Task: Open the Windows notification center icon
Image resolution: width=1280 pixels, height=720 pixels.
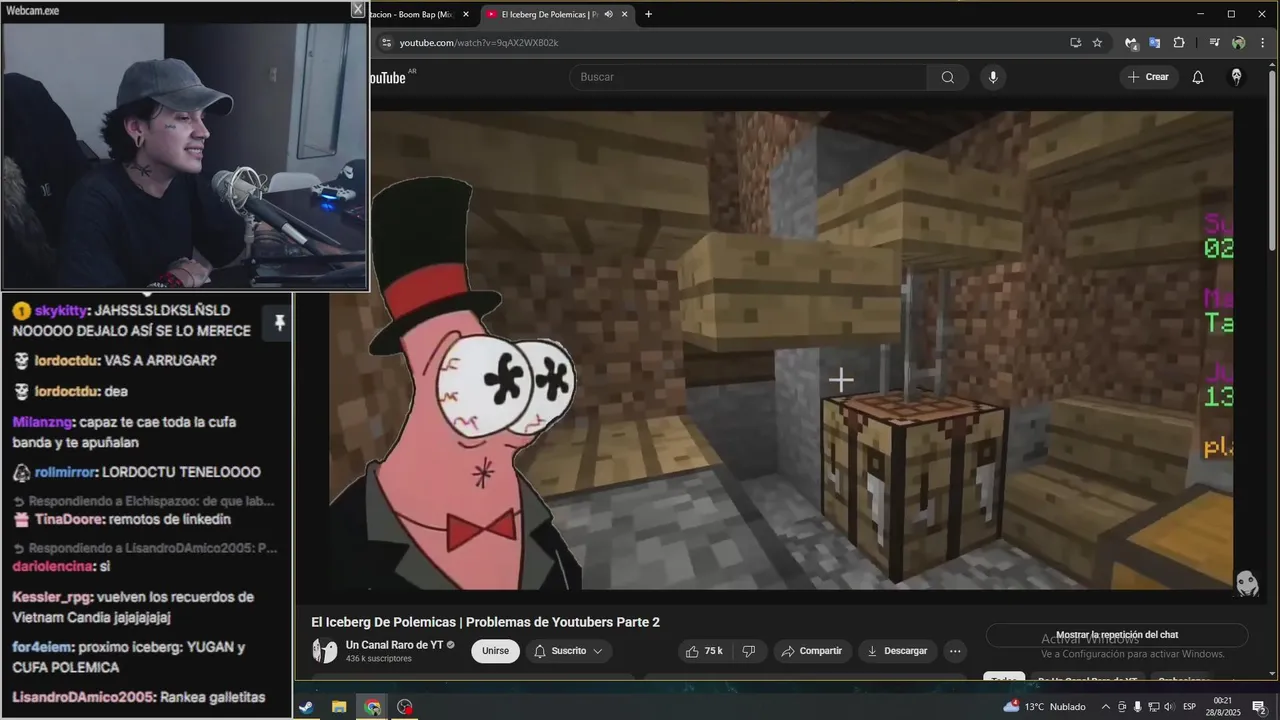Action: 1259,707
